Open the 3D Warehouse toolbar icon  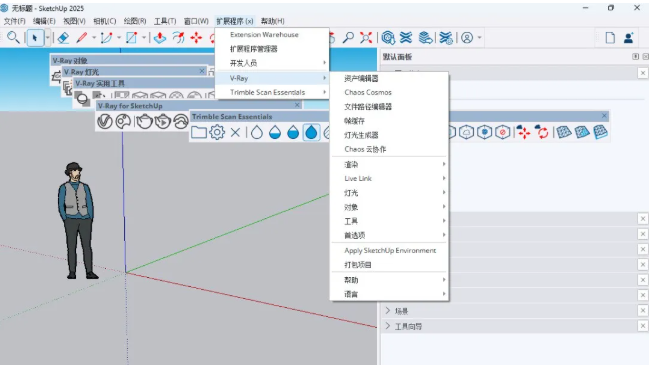point(388,38)
